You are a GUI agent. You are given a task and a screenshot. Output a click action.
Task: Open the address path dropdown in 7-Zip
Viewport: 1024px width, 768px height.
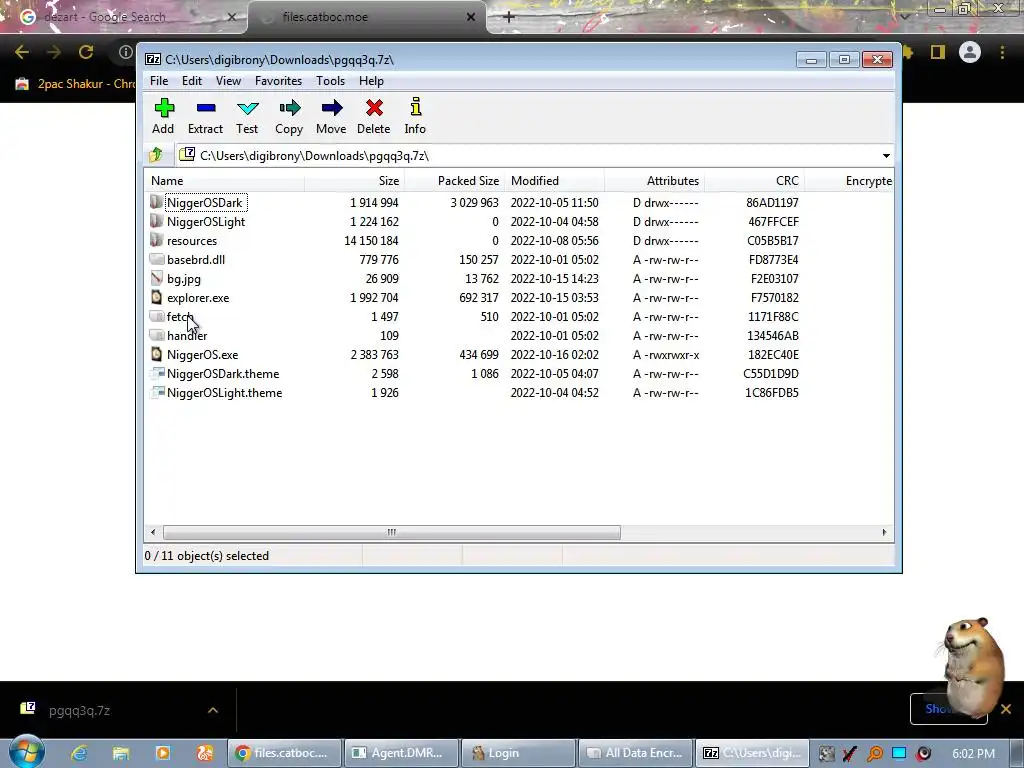886,155
